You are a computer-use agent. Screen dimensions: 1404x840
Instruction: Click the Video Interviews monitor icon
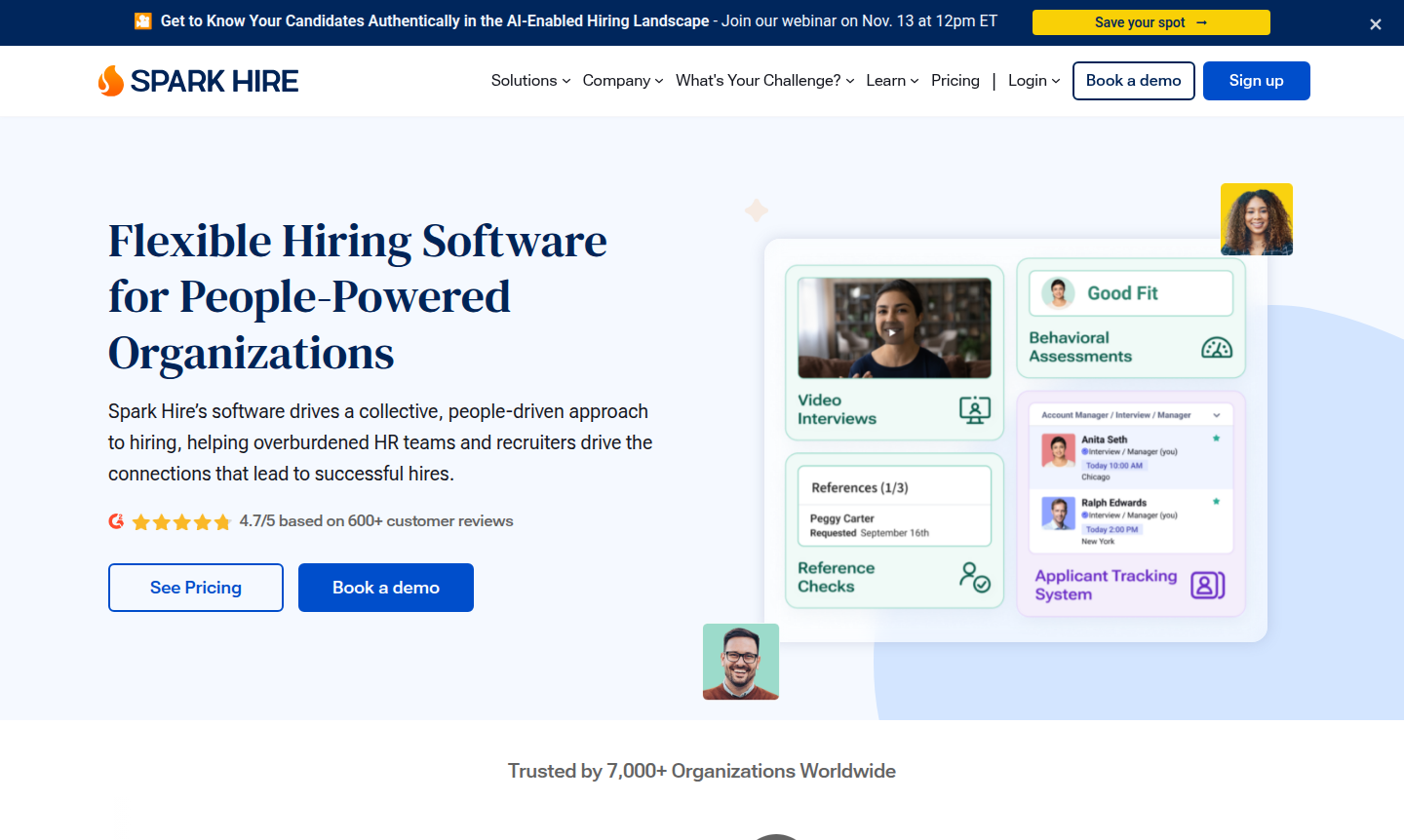(x=974, y=410)
